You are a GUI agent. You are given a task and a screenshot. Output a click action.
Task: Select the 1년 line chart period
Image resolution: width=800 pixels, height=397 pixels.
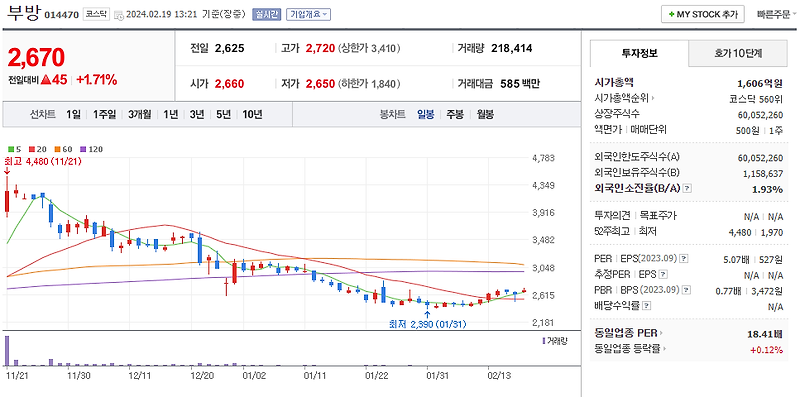(x=170, y=114)
